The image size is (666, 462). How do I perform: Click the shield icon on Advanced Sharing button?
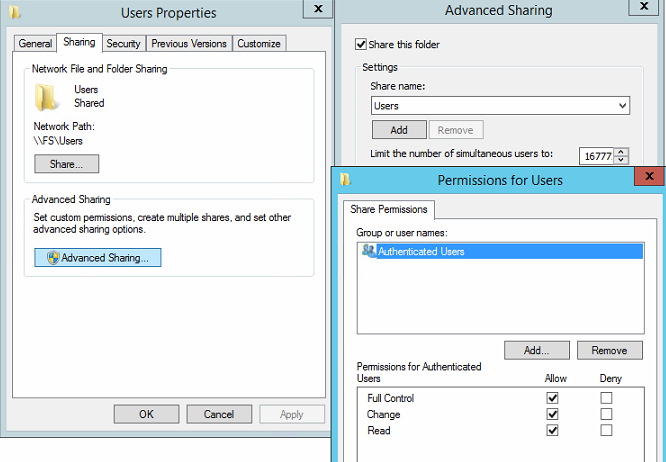tap(53, 258)
